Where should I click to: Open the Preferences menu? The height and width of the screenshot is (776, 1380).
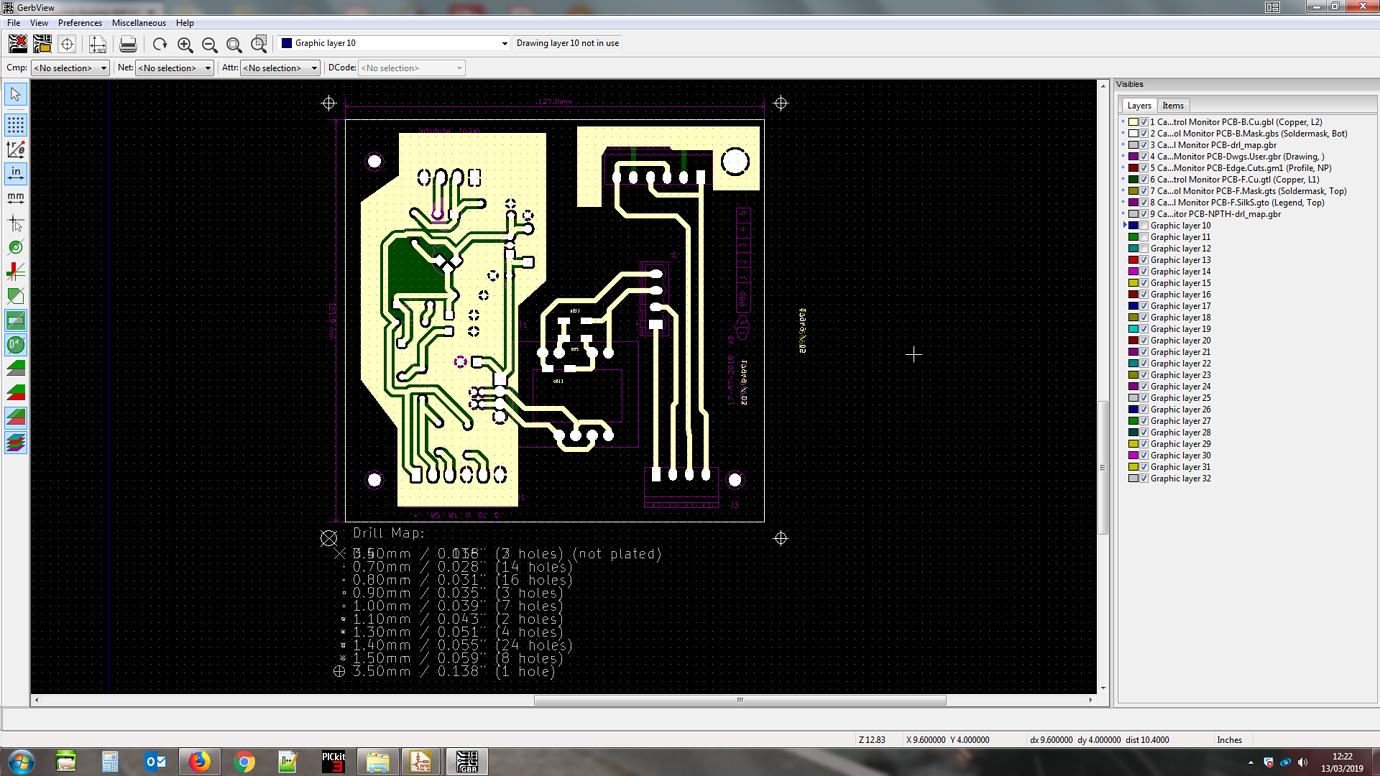coord(79,23)
